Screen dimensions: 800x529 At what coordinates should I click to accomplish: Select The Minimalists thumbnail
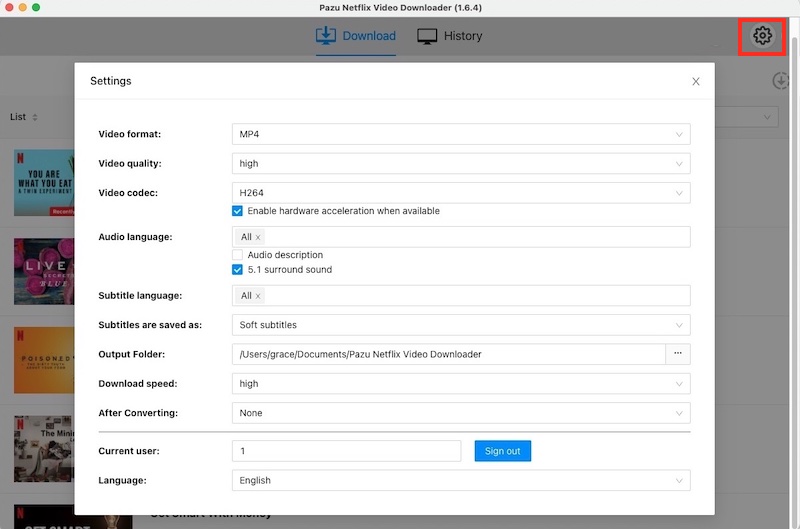(44, 449)
